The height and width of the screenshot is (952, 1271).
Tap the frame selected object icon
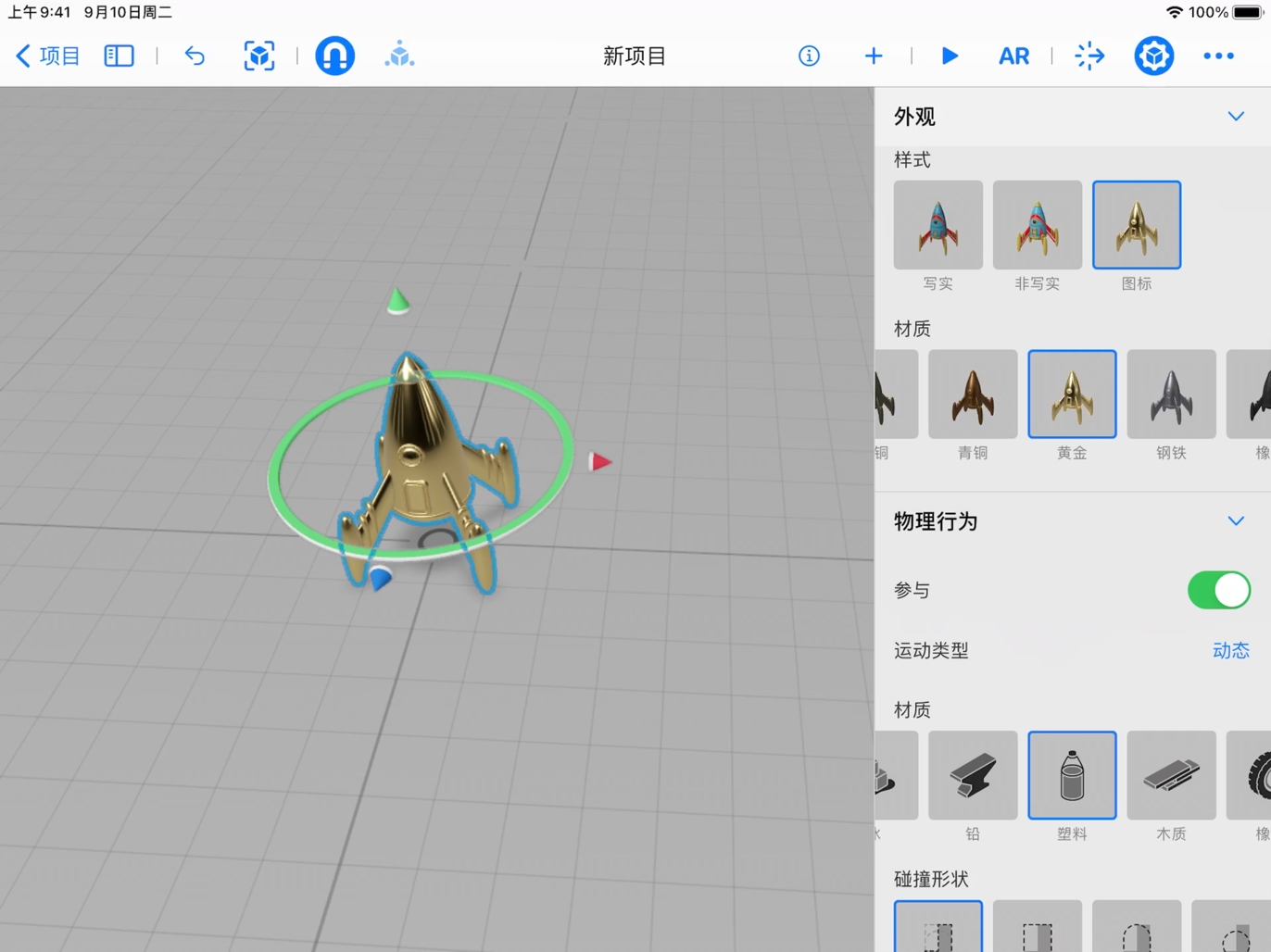coord(259,56)
